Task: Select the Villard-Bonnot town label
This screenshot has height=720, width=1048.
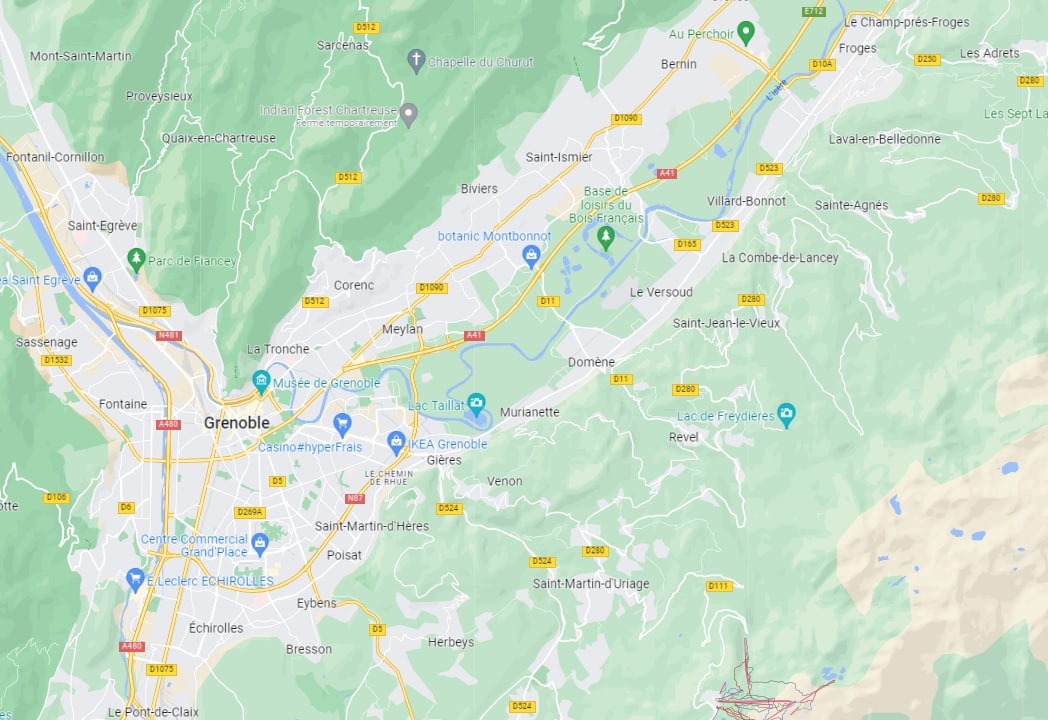Action: [x=746, y=201]
